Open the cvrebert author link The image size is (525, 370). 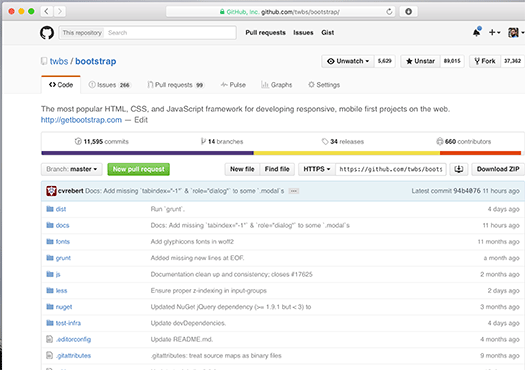[71, 191]
